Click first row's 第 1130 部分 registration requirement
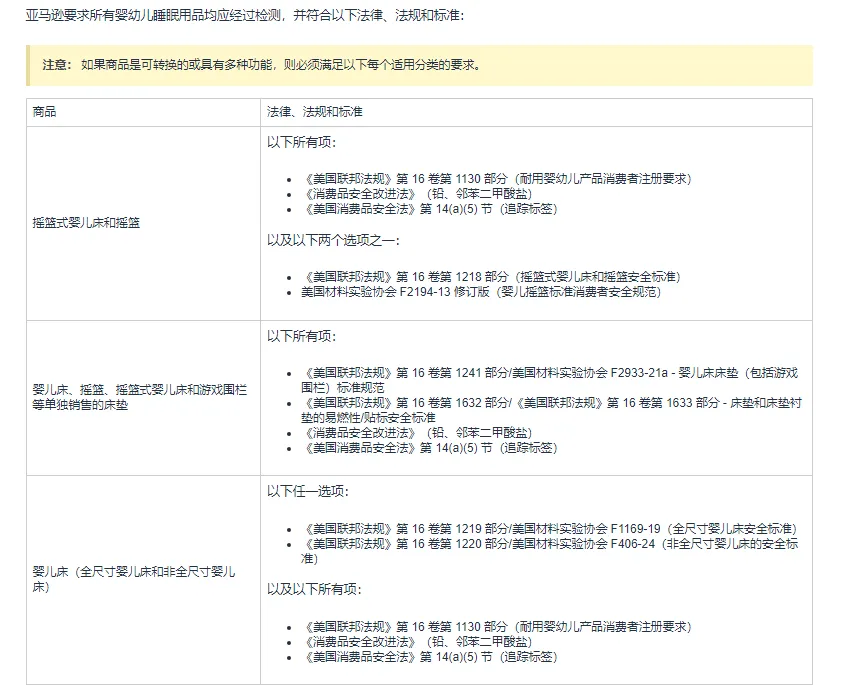The height and width of the screenshot is (685, 868). coord(496,179)
